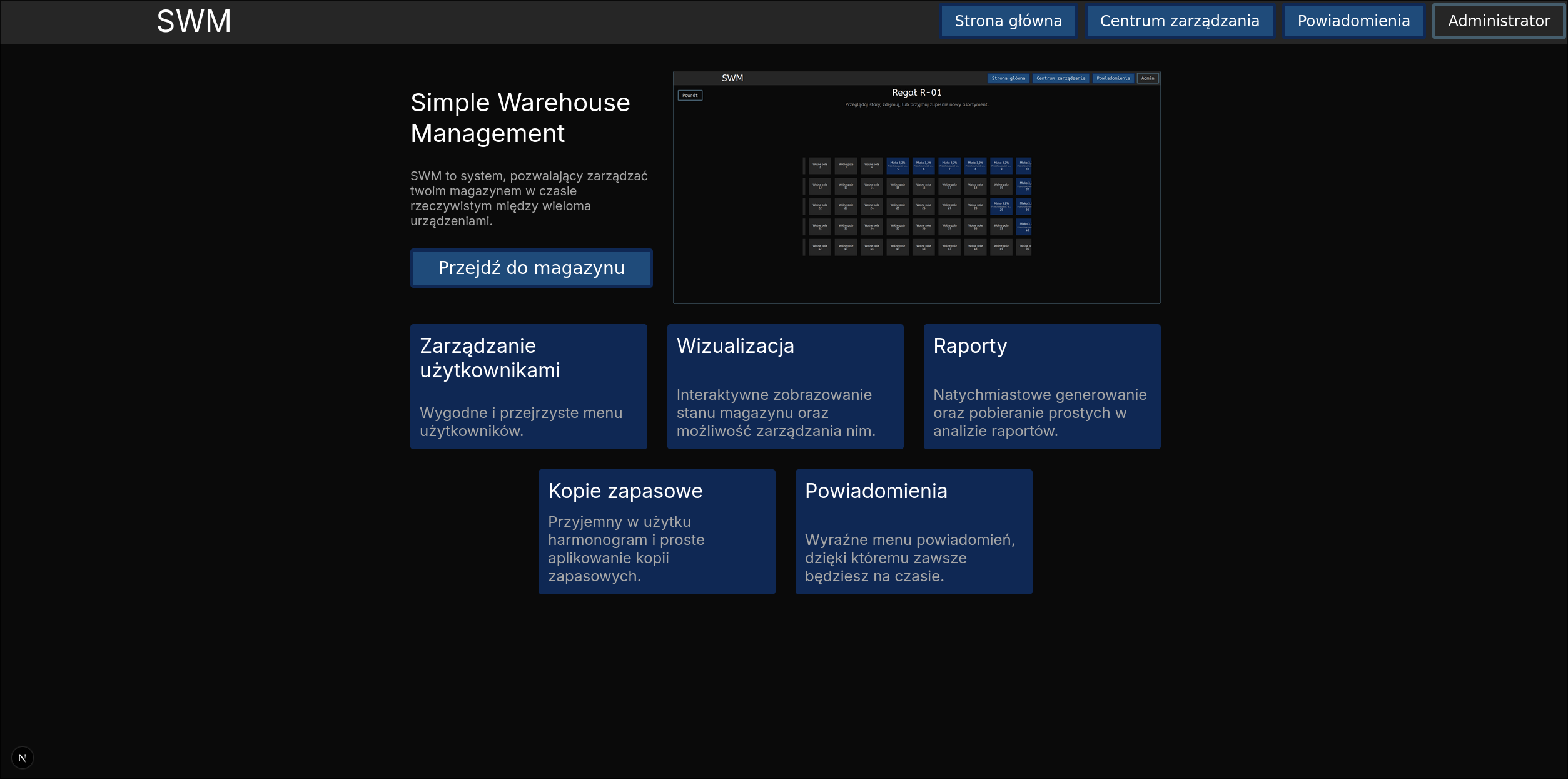Click the SWM logo text
The image size is (1568, 779).
point(193,21)
